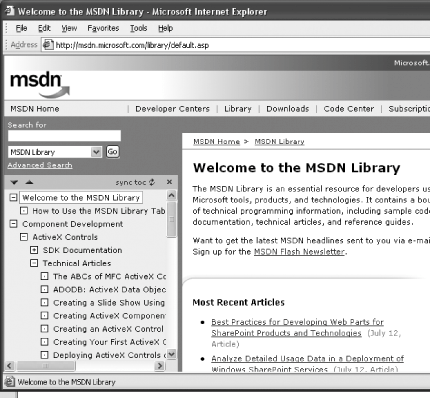
Task: Open the Subscriptions navigation link
Action: point(409,109)
